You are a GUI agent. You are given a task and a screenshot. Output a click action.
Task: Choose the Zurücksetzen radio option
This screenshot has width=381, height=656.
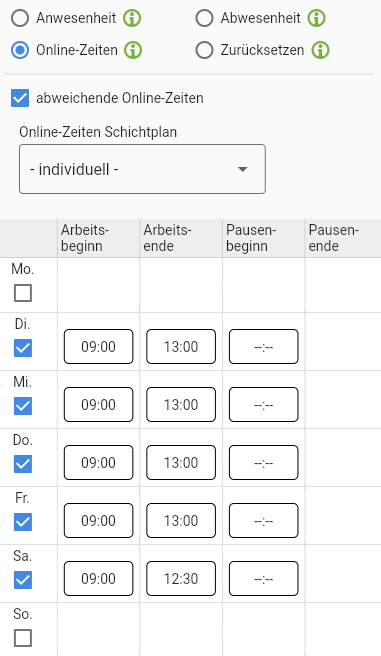pyautogui.click(x=205, y=50)
